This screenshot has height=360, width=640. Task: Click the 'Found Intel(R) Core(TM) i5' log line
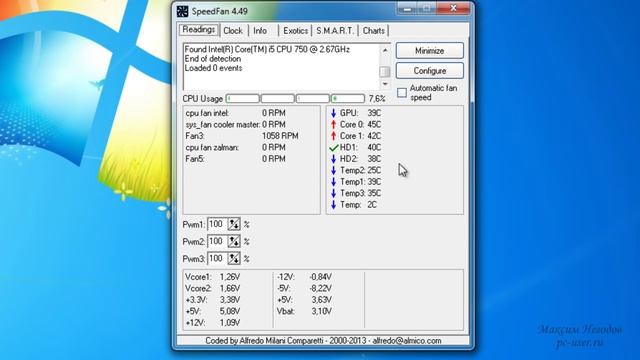pos(267,49)
